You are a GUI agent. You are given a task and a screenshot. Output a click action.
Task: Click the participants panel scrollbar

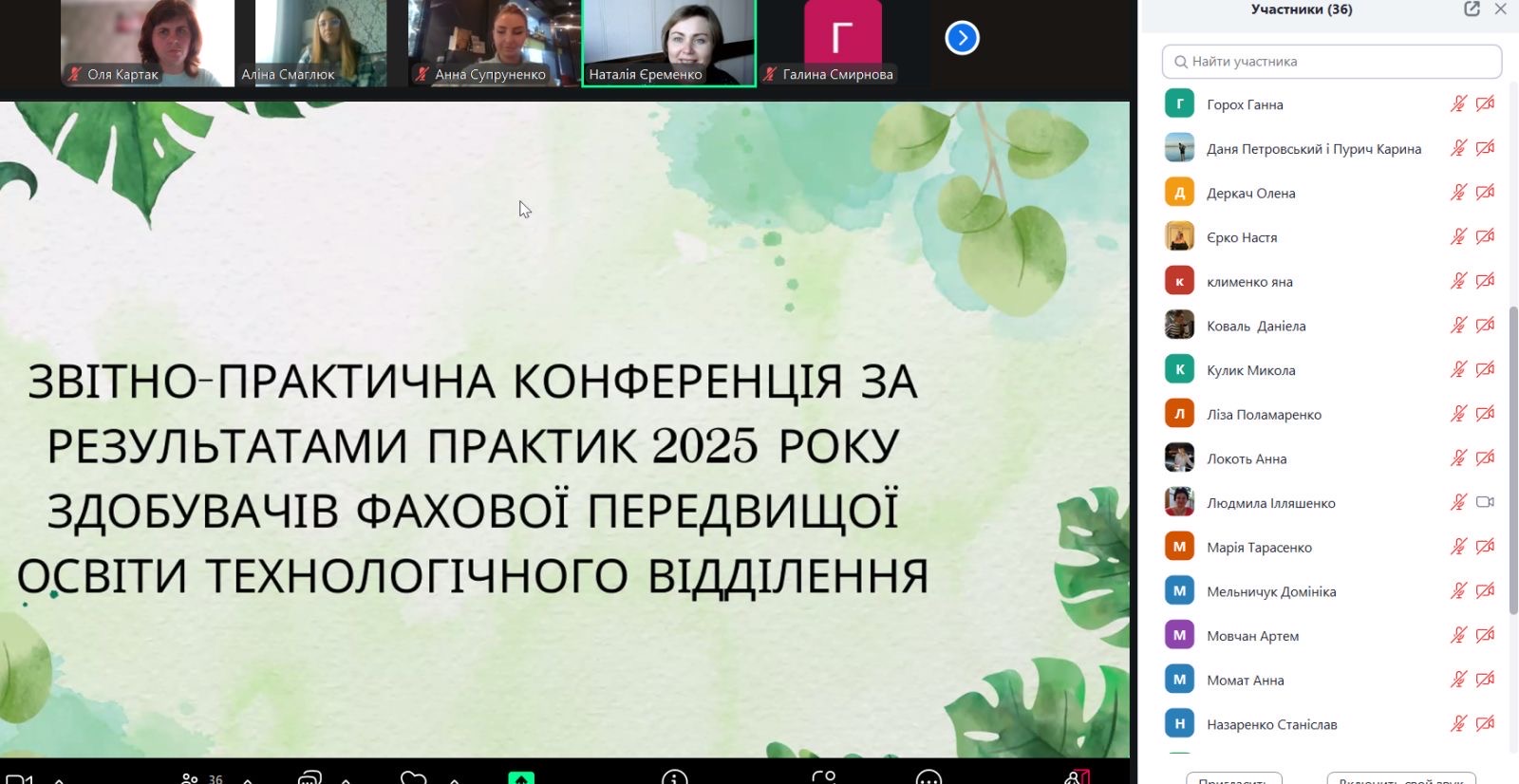click(1512, 456)
